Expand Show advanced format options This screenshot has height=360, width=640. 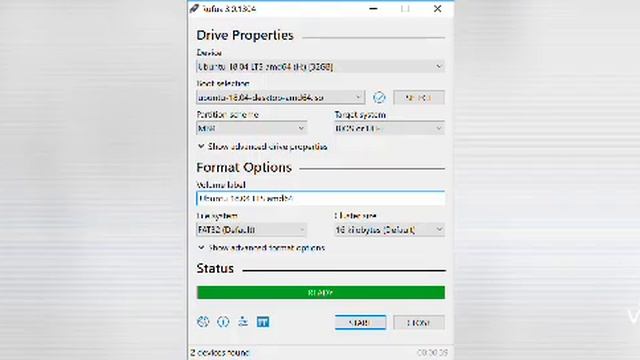pyautogui.click(x=261, y=248)
